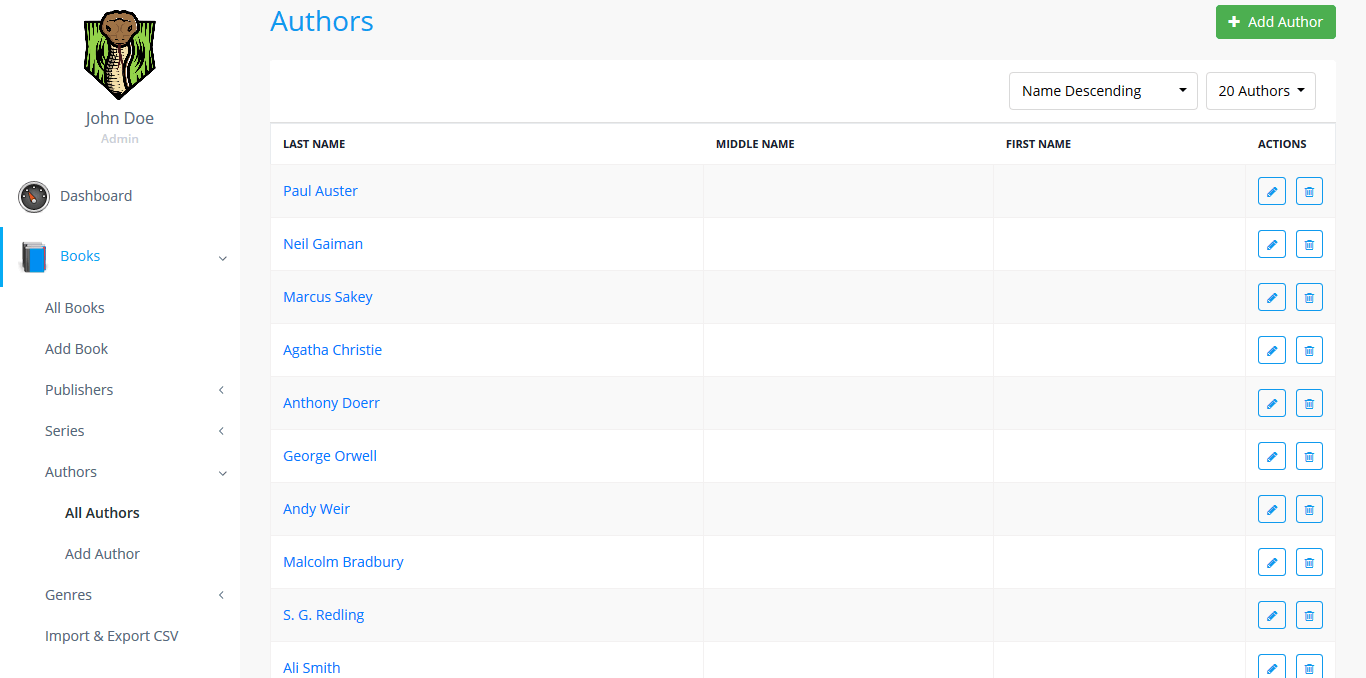Click the Dashboard gauge icon in the sidebar
Screen dimensions: 1366x678
coord(34,197)
